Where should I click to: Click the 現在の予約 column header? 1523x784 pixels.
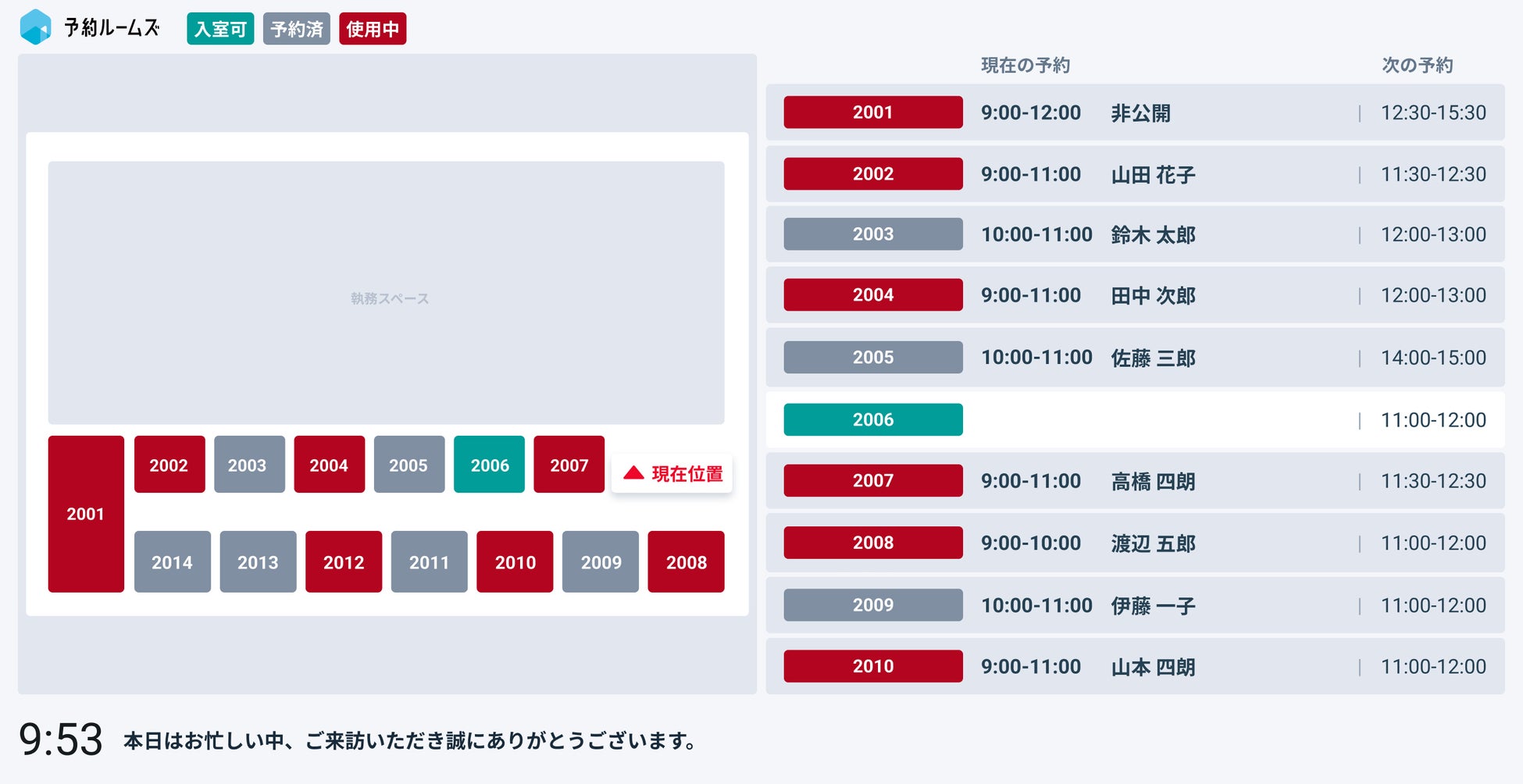coord(1025,66)
